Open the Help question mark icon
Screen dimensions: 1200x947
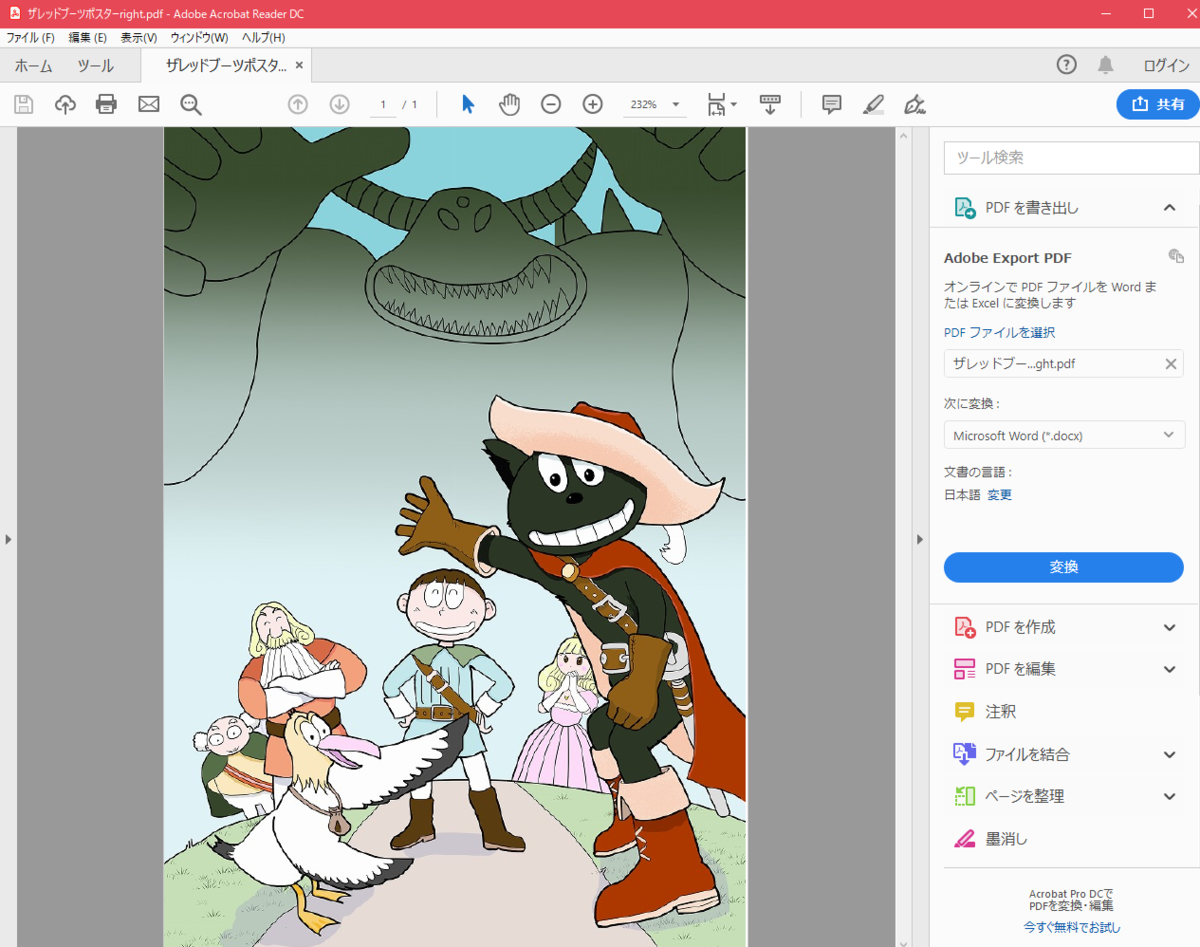(1067, 65)
